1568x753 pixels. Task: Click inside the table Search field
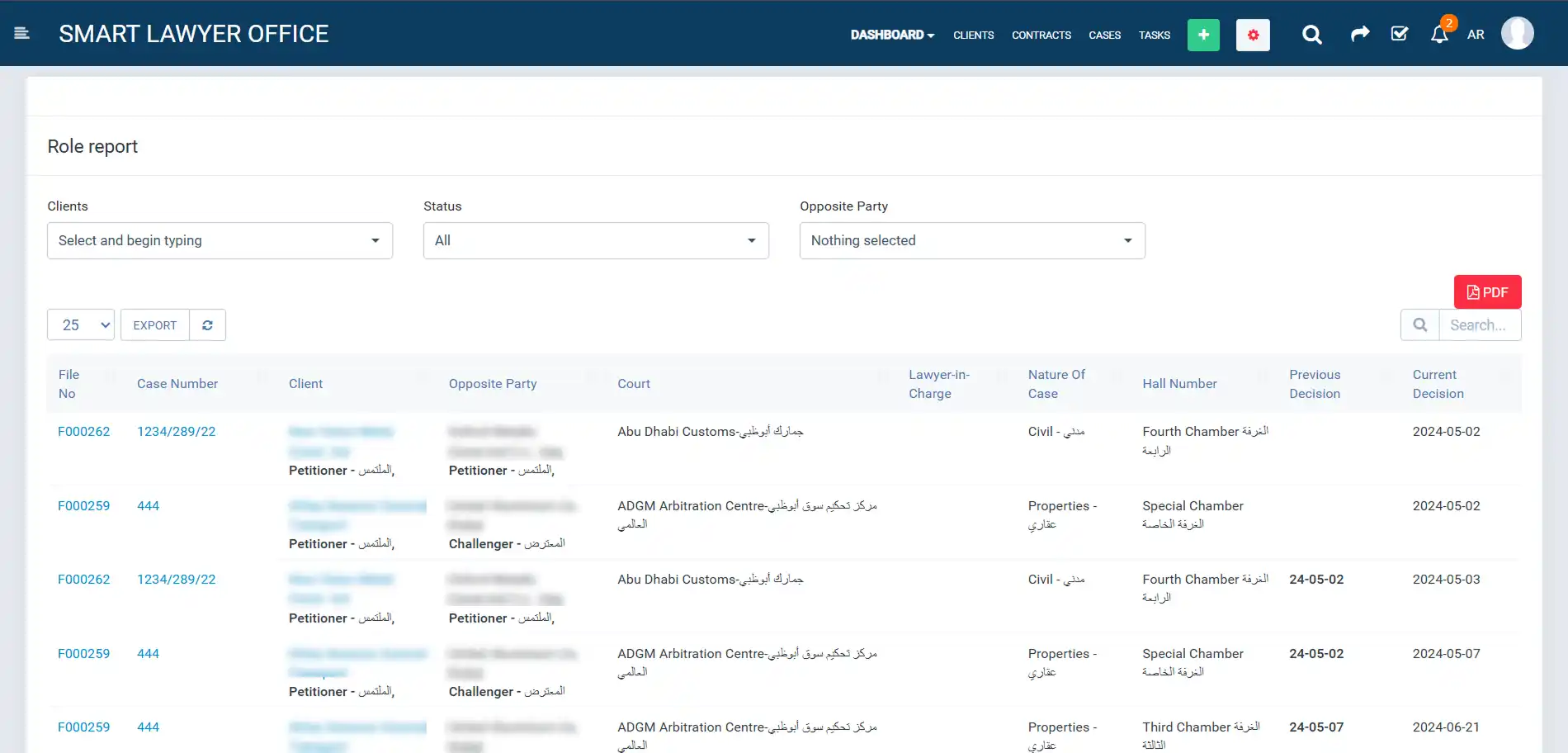(1480, 324)
